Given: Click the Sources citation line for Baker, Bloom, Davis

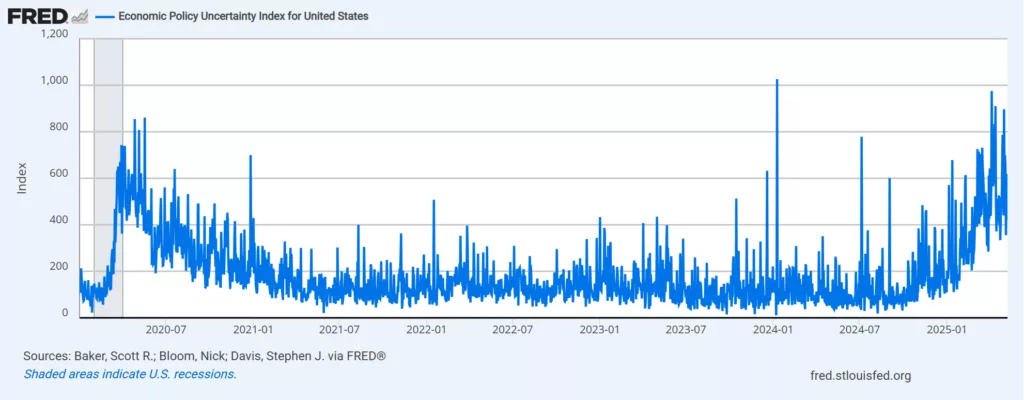Looking at the screenshot, I should point(204,356).
